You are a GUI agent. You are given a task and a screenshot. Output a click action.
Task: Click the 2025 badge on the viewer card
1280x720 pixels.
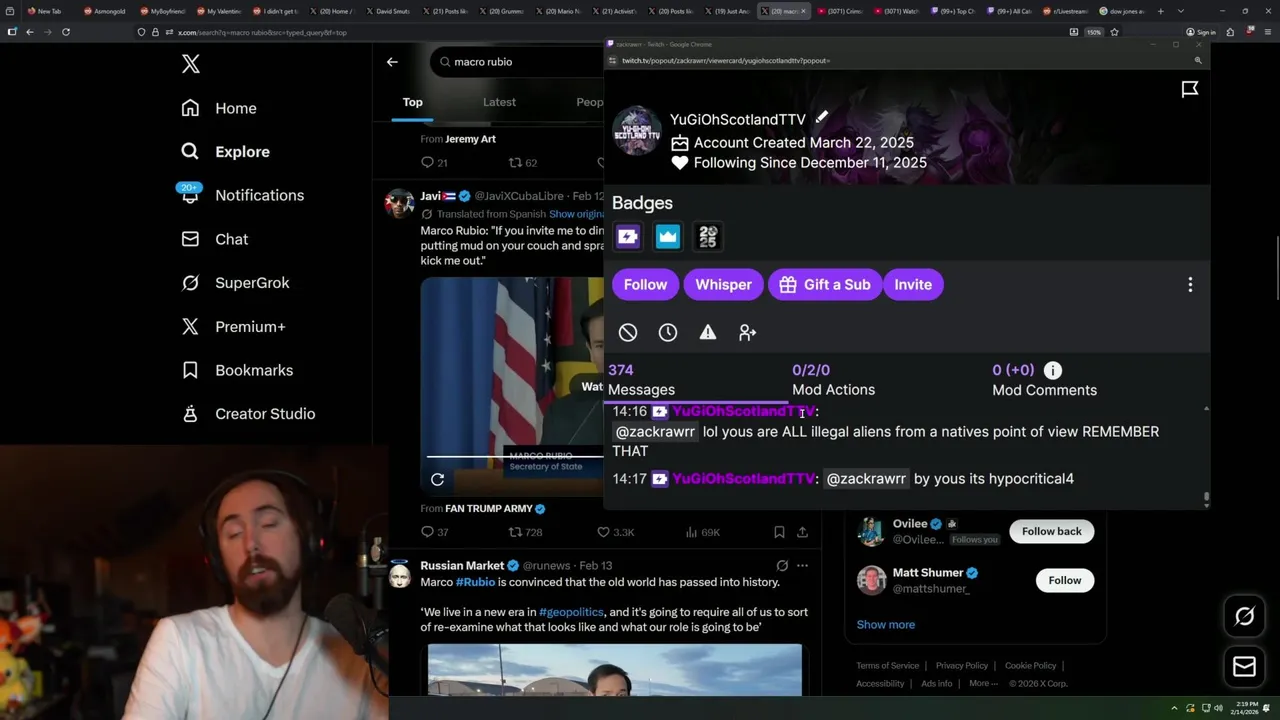[708, 237]
